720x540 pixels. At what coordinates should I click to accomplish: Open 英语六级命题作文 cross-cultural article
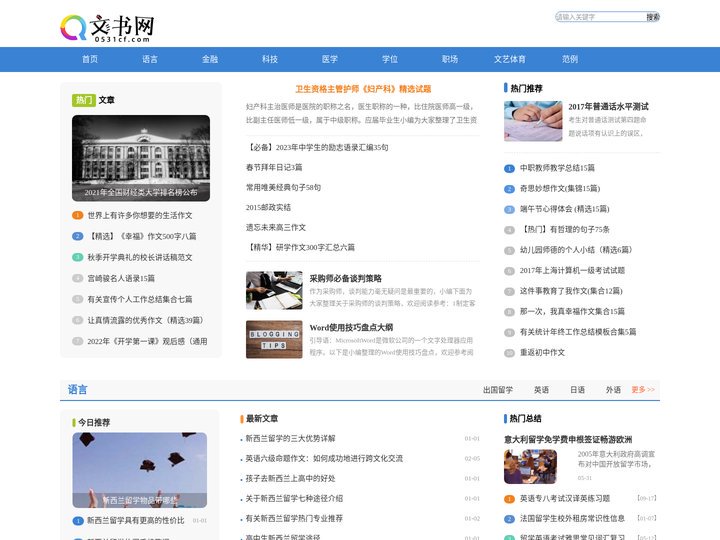point(324,459)
